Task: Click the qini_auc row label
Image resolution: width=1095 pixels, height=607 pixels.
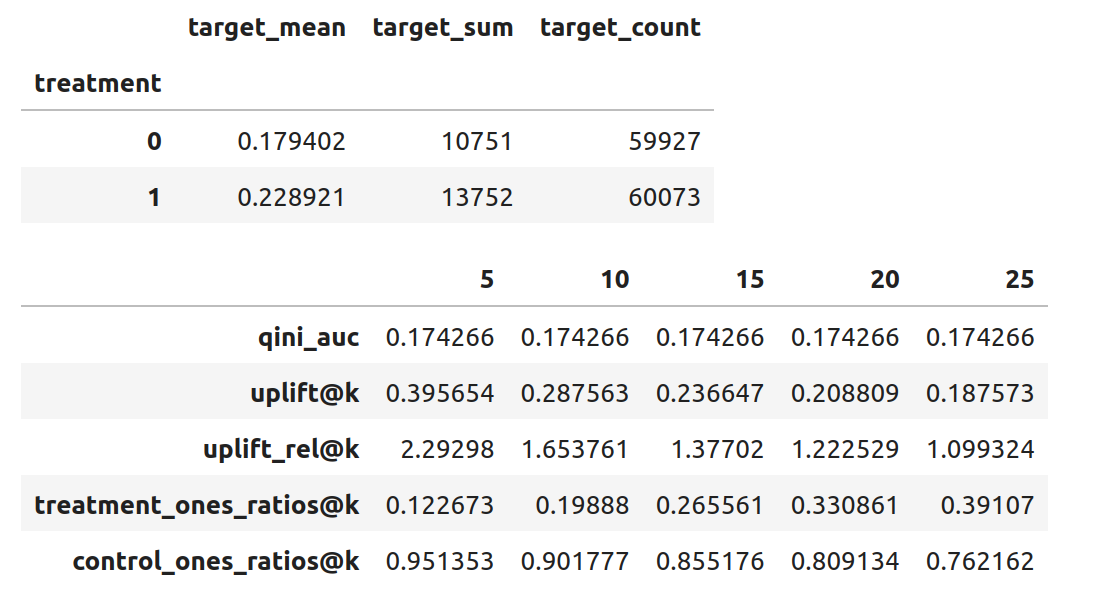Action: point(309,338)
